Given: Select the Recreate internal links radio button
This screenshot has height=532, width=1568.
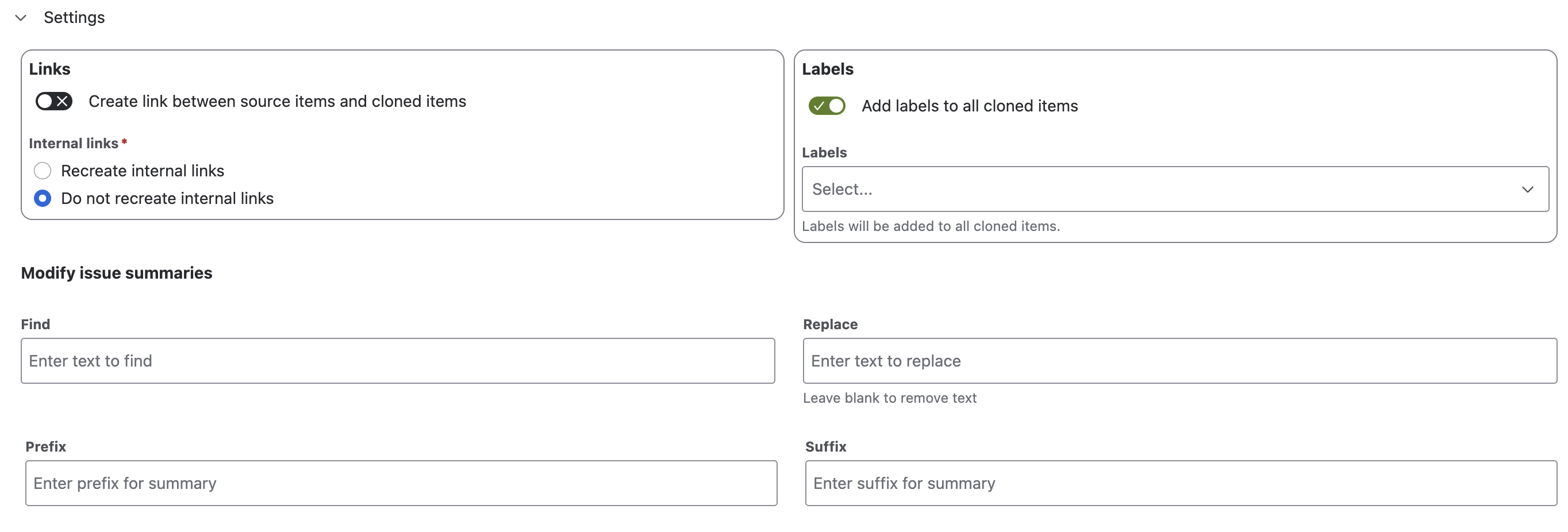Looking at the screenshot, I should click(x=43, y=171).
